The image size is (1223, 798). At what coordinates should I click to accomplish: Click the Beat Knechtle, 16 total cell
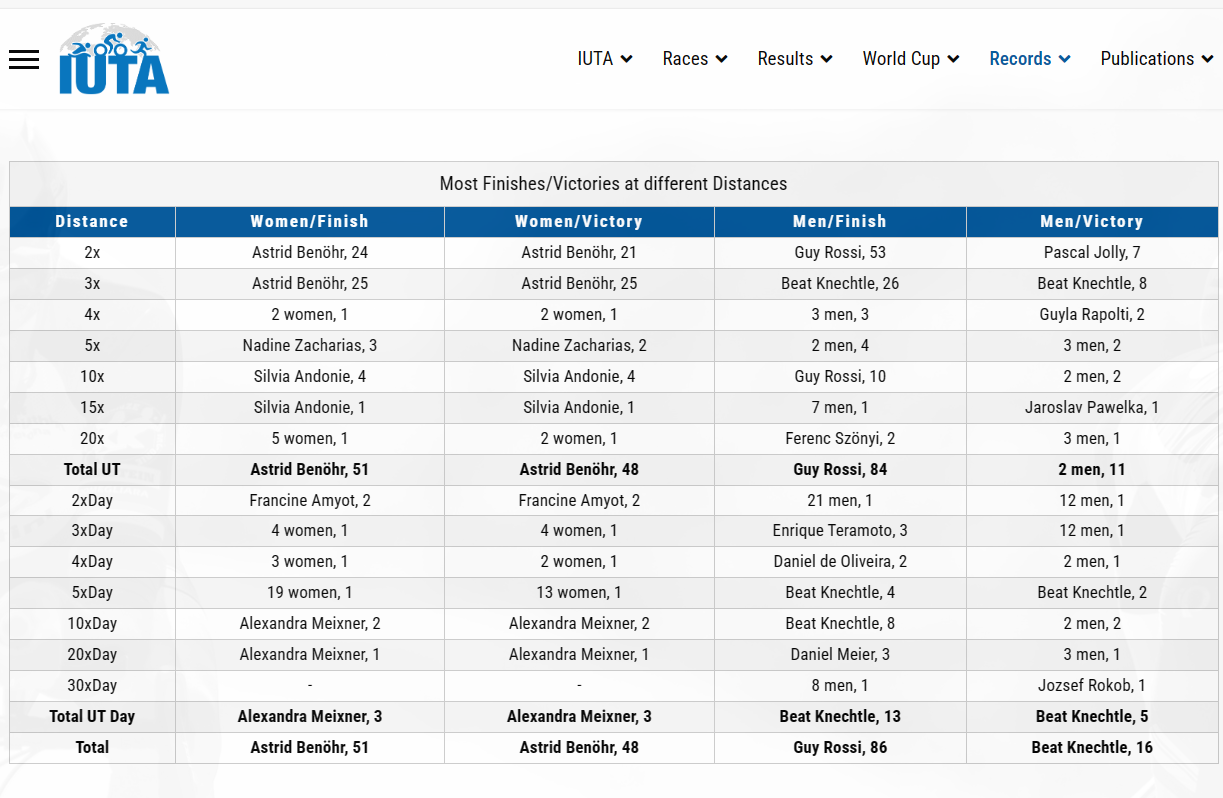1092,748
